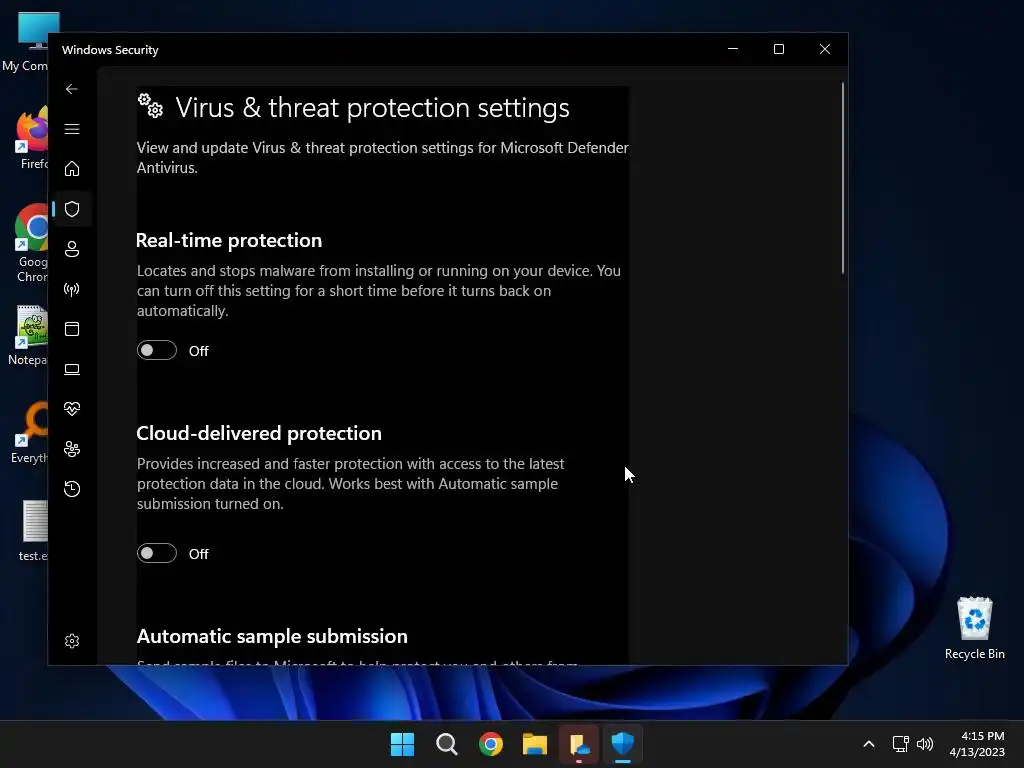Show hidden system tray icons
Viewport: 1024px width, 768px height.
click(x=869, y=744)
